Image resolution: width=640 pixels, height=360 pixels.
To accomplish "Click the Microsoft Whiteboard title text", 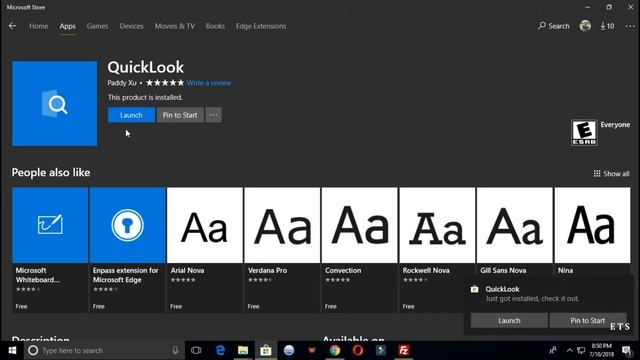I will point(37,275).
